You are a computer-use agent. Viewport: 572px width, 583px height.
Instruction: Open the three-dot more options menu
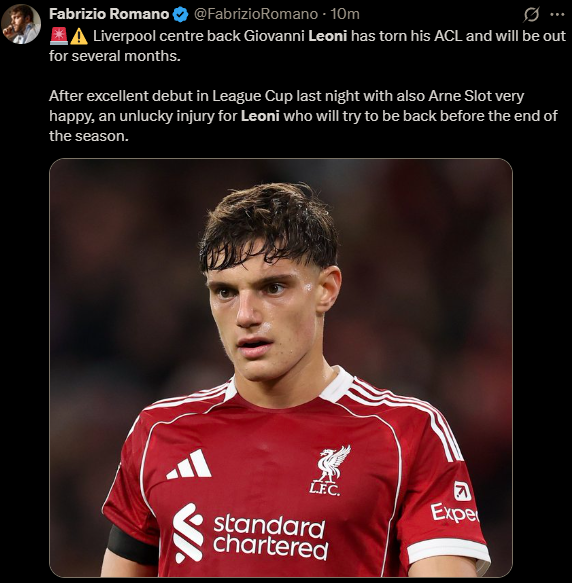pos(557,15)
